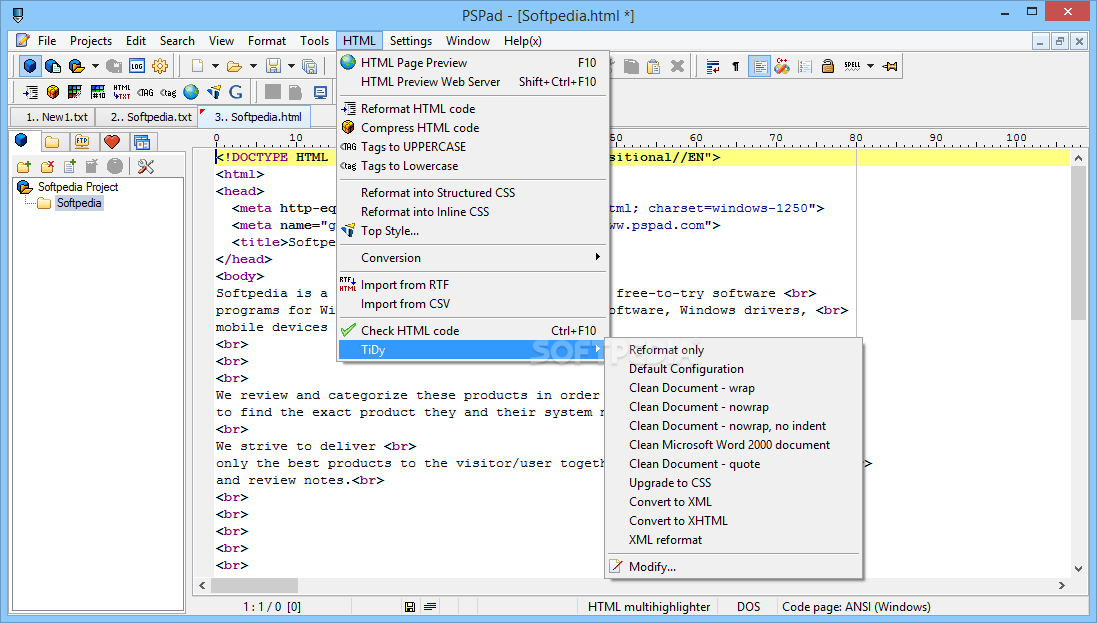The width and height of the screenshot is (1097, 623).
Task: Open the color picker grid icon
Action: point(75,92)
